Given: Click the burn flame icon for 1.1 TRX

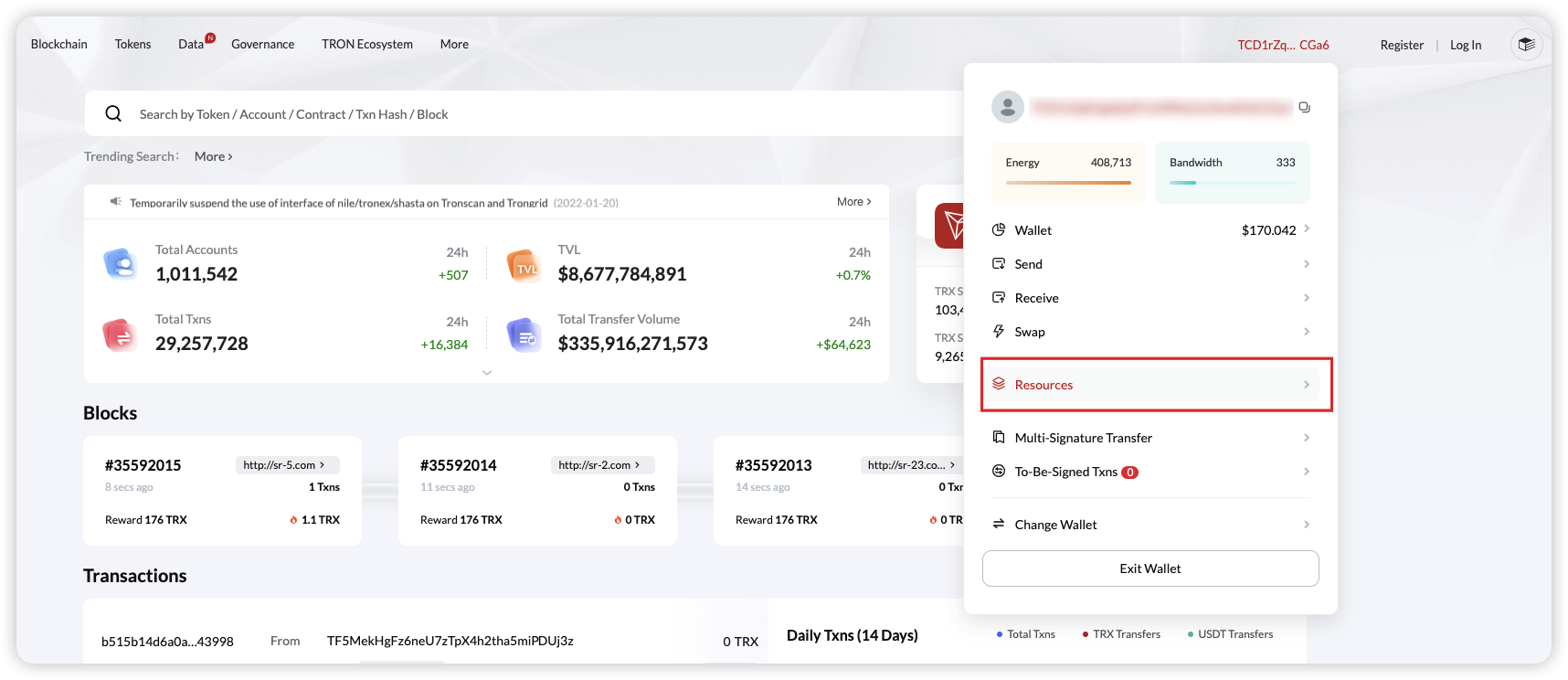Looking at the screenshot, I should 294,520.
